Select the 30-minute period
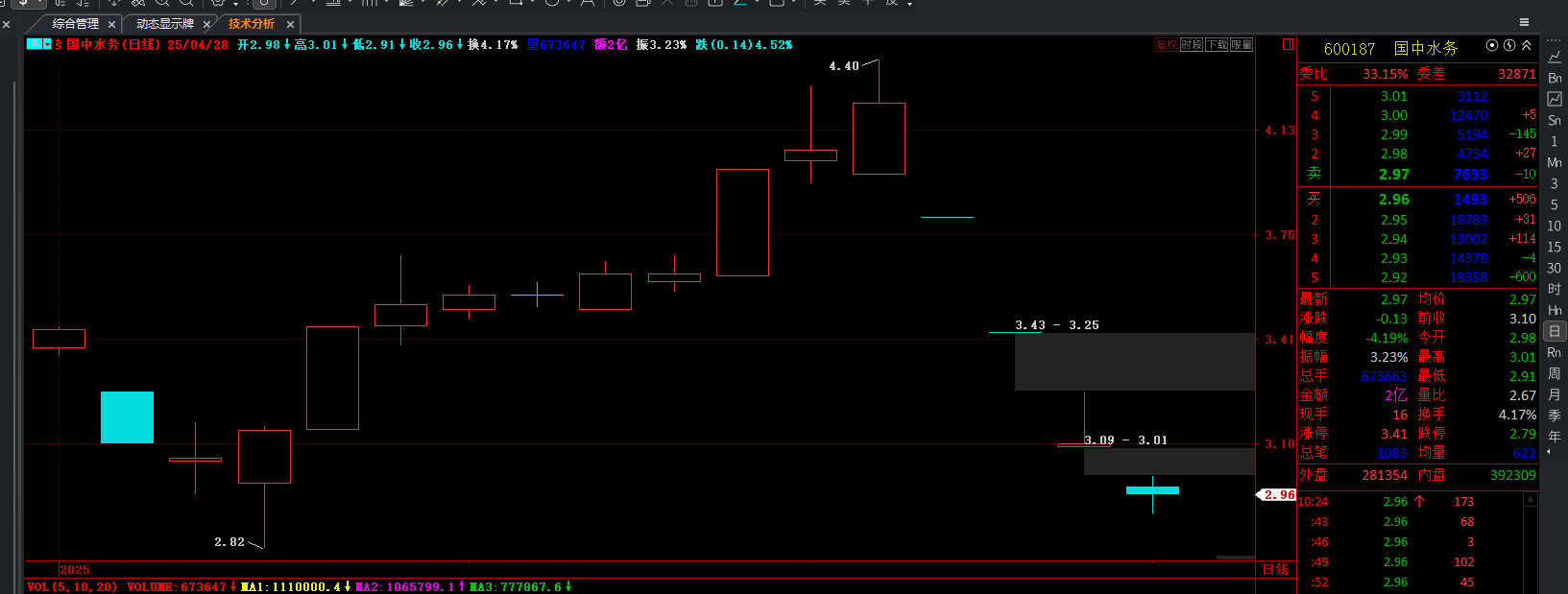This screenshot has width=1568, height=594. coord(1555,268)
